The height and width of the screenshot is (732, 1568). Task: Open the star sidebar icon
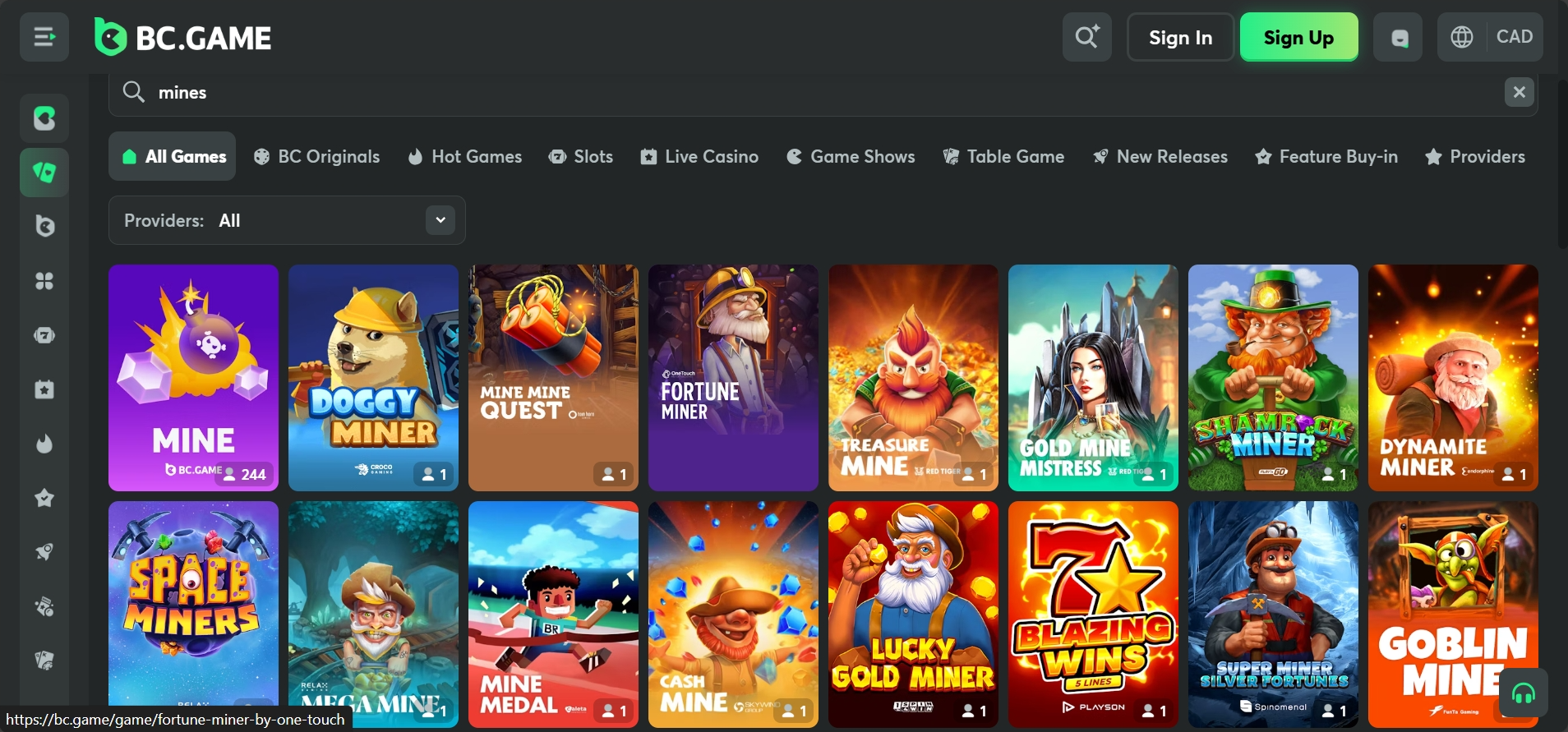coord(44,498)
